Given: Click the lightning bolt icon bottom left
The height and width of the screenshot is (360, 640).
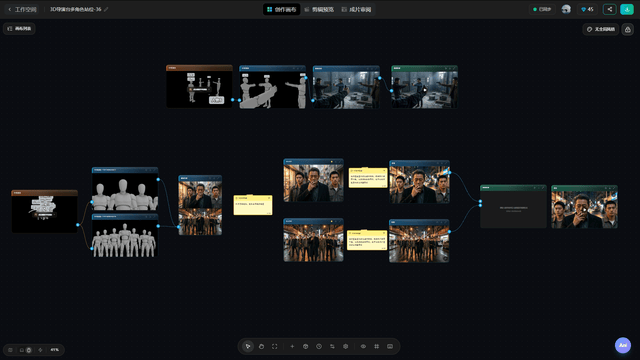Looking at the screenshot, I should pyautogui.click(x=40, y=350).
